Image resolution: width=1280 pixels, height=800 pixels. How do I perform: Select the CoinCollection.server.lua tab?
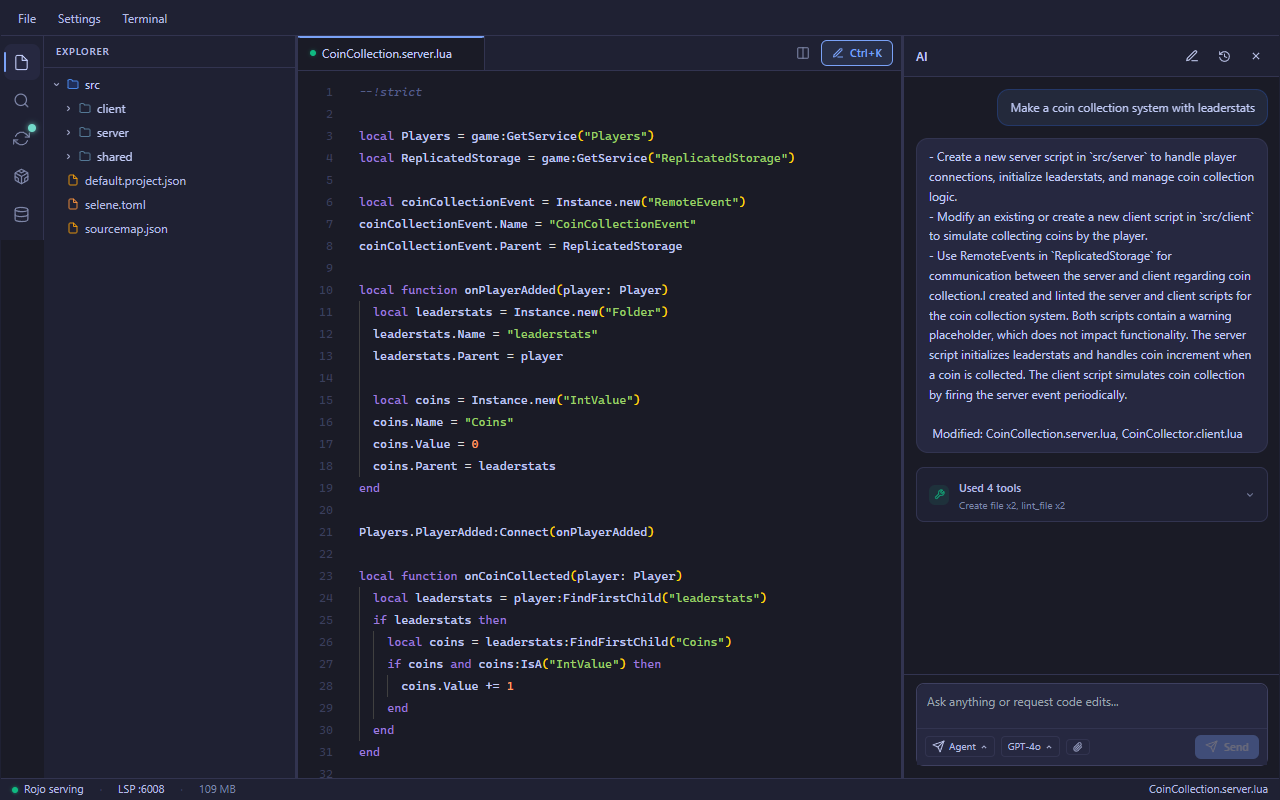tap(390, 52)
